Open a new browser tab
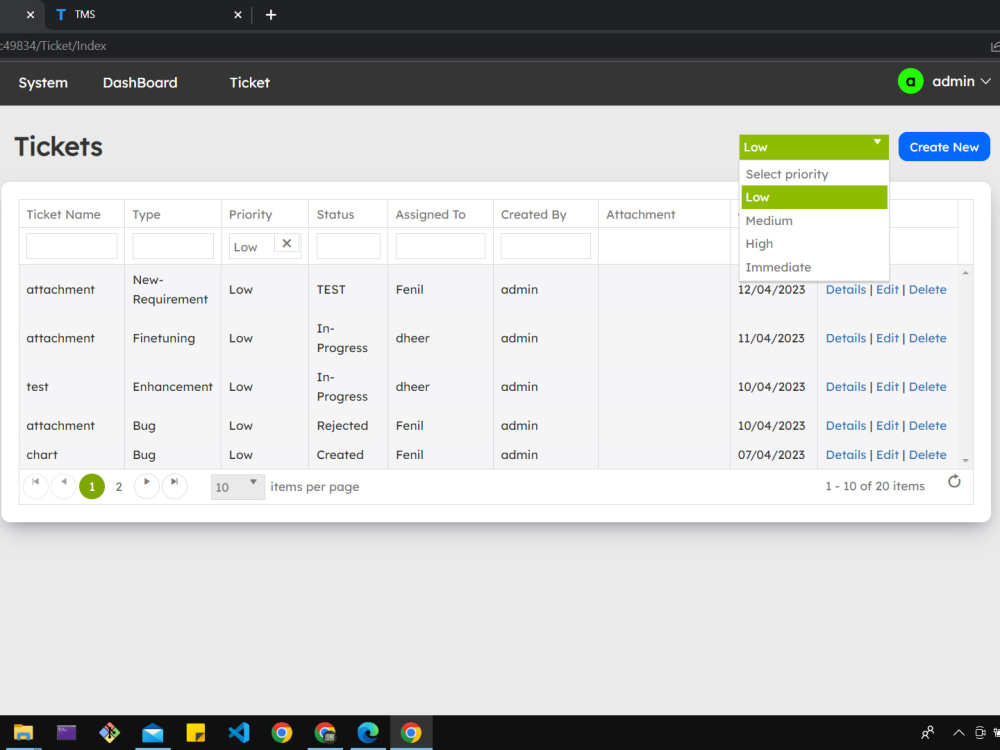1000x750 pixels. pos(270,15)
